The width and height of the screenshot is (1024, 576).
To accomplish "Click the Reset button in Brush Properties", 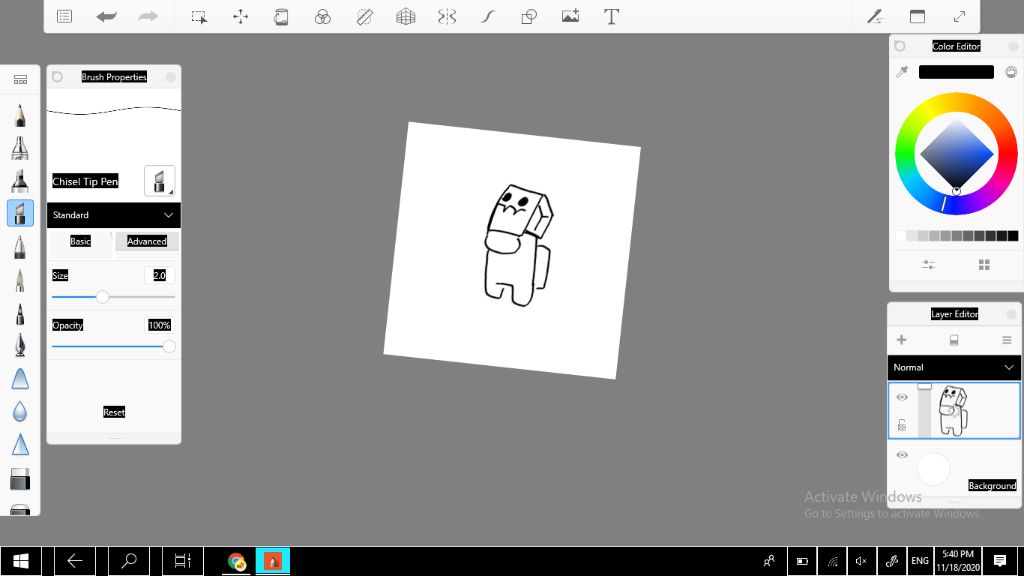I will tap(114, 412).
